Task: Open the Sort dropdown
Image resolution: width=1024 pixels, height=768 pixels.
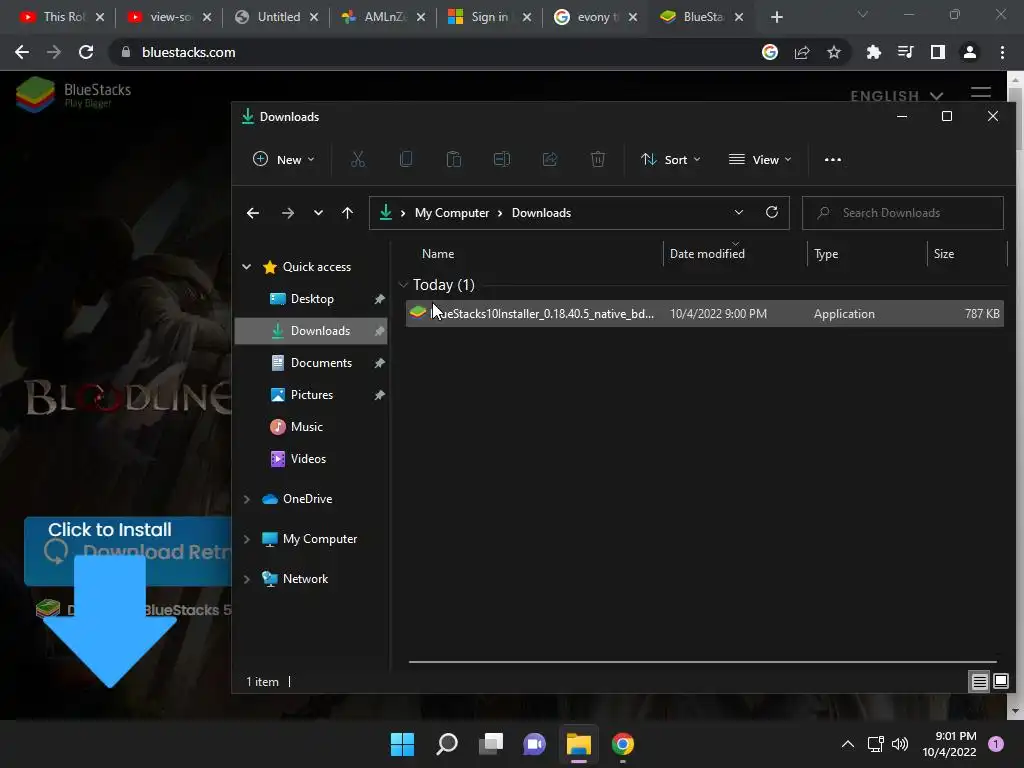Action: pyautogui.click(x=670, y=159)
